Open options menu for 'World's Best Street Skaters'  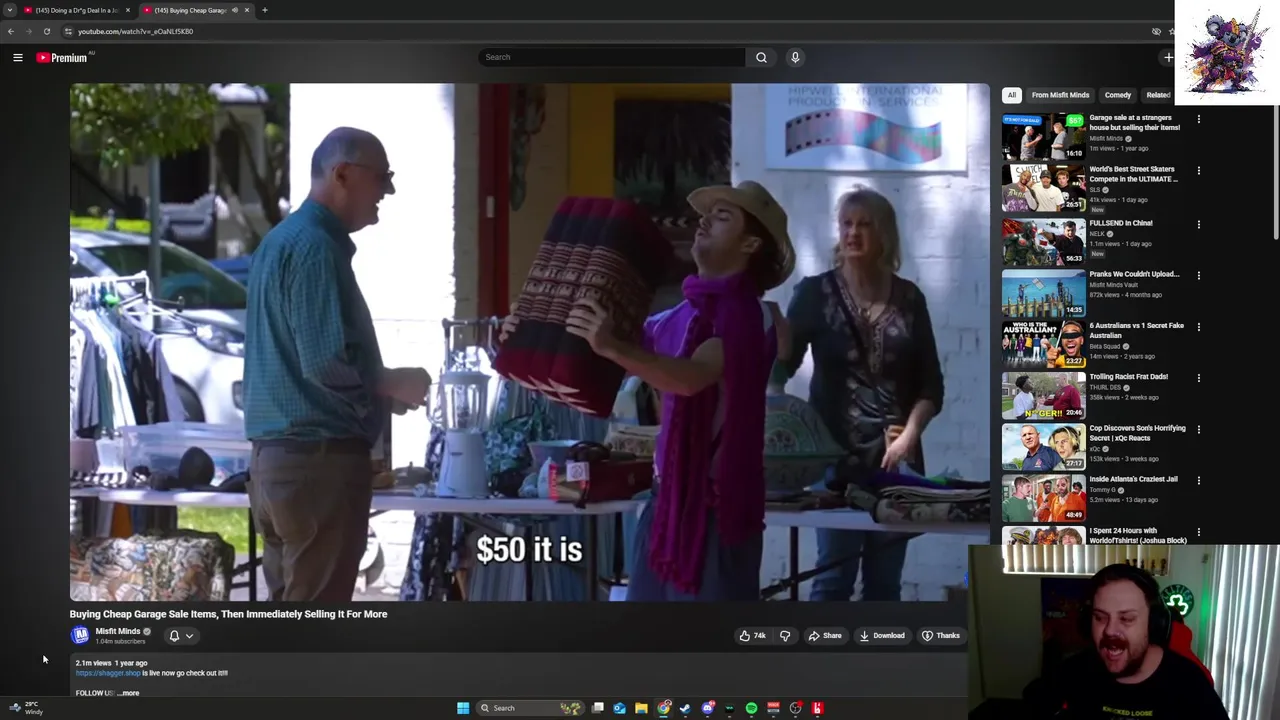pos(1198,172)
